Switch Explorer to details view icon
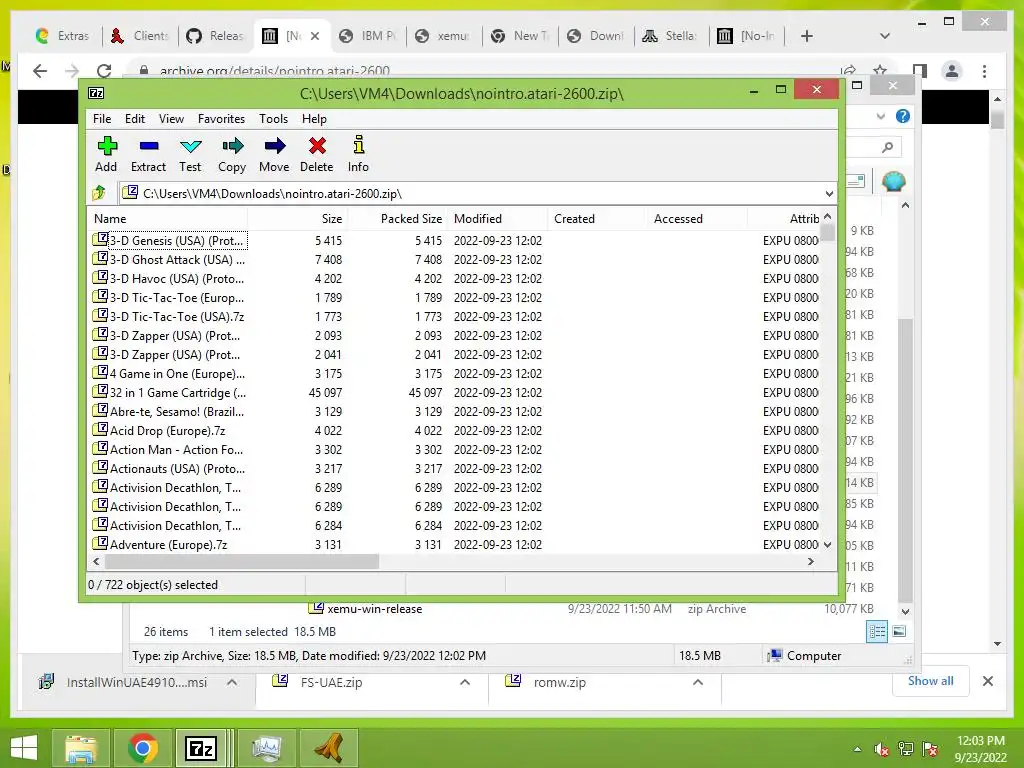1024x768 pixels. click(x=877, y=631)
